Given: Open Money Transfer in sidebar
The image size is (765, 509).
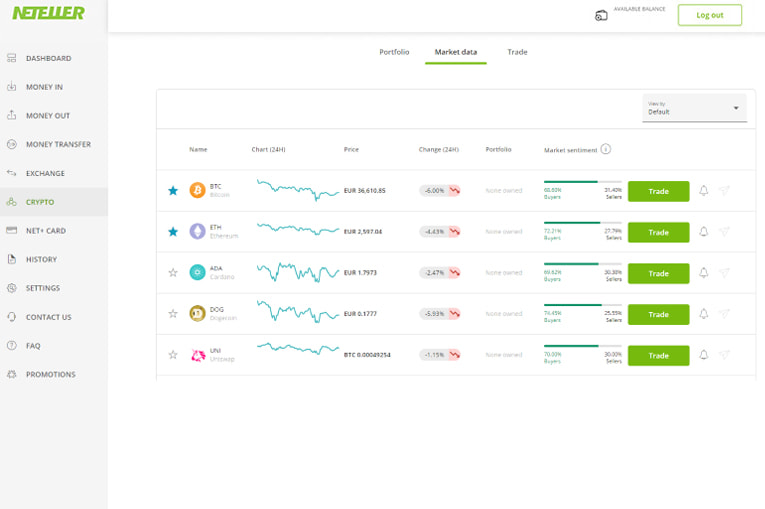Looking at the screenshot, I should (58, 144).
